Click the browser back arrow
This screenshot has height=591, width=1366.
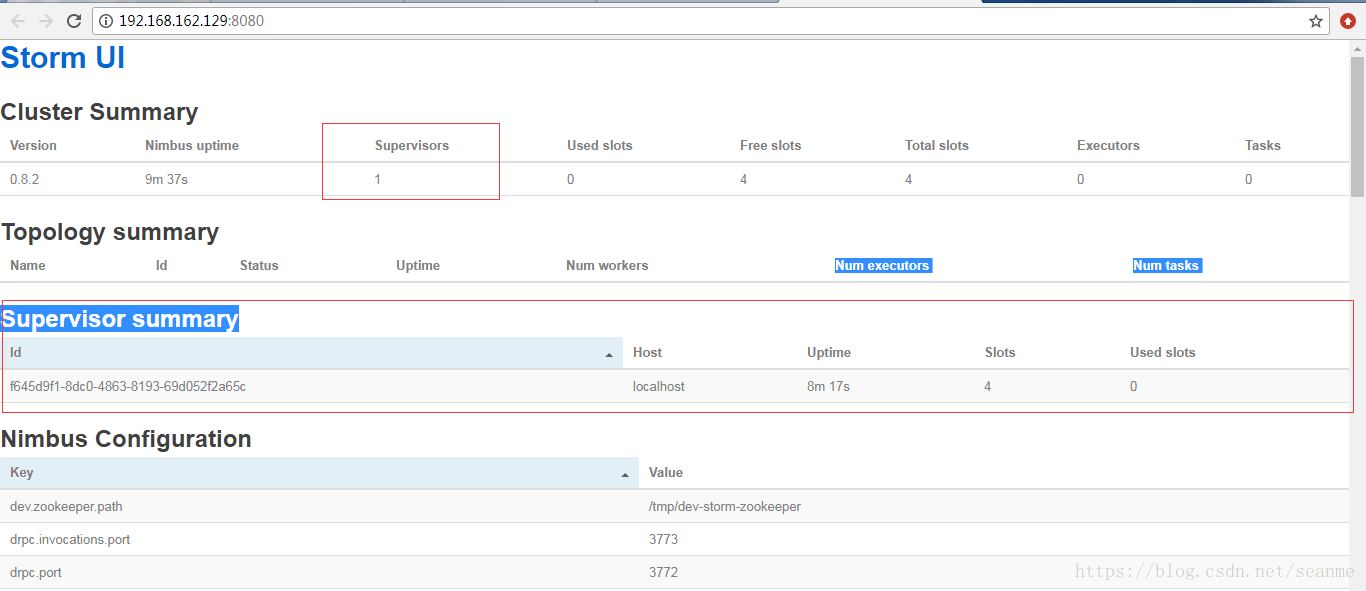18,21
